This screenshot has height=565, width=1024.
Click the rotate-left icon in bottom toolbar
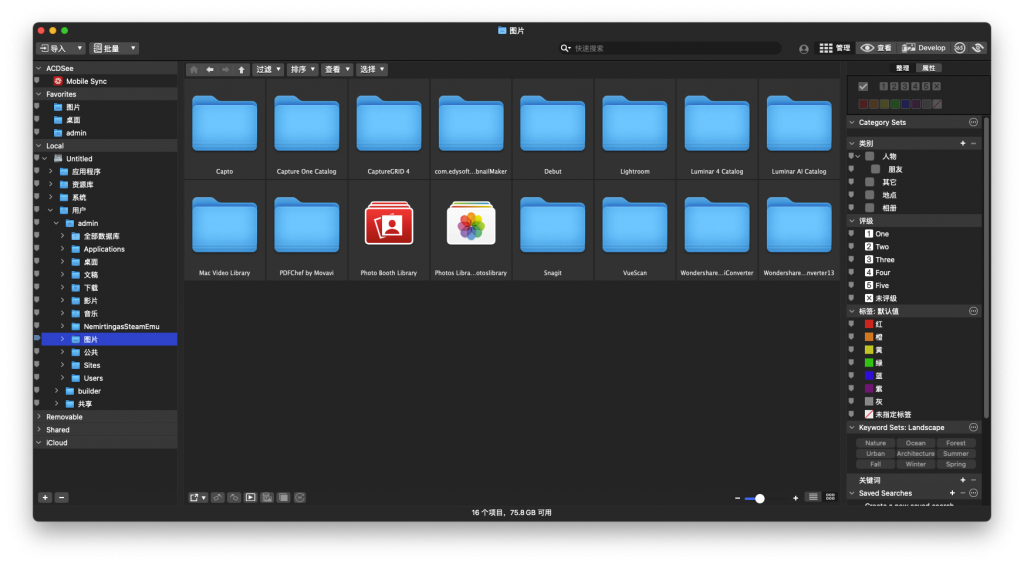click(218, 498)
